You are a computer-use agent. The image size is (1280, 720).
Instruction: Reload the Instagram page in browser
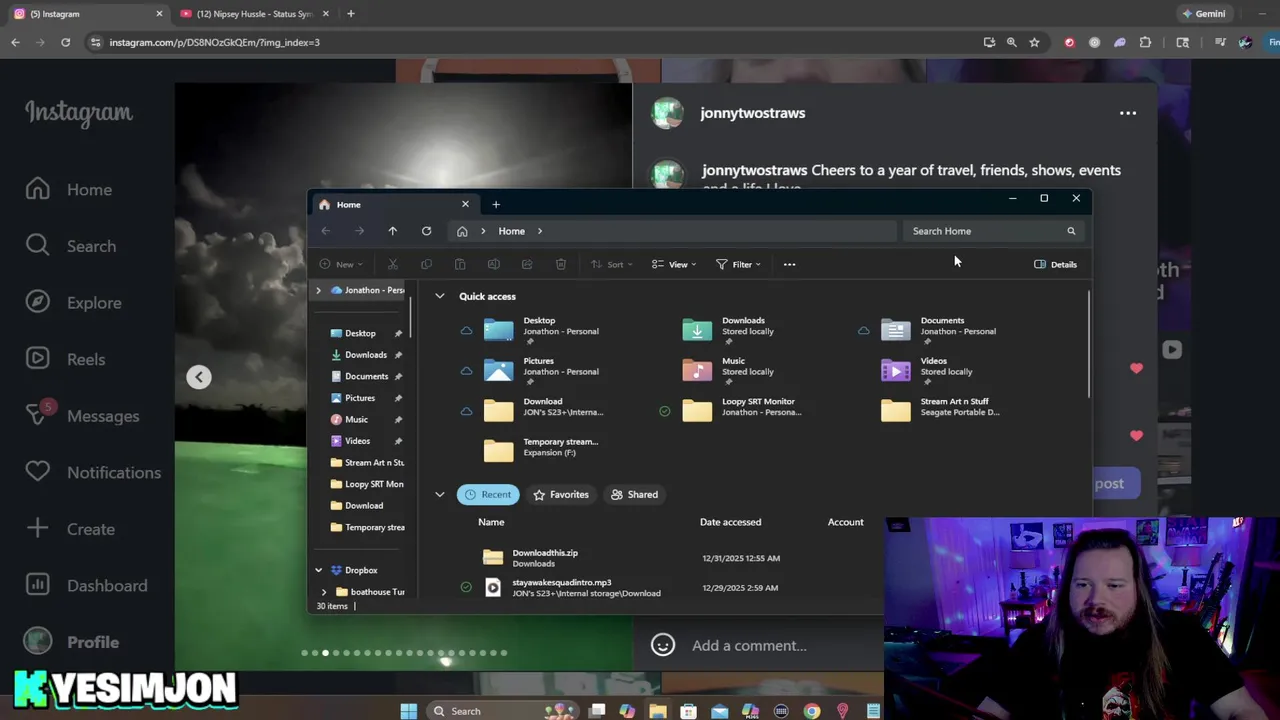coord(65,42)
